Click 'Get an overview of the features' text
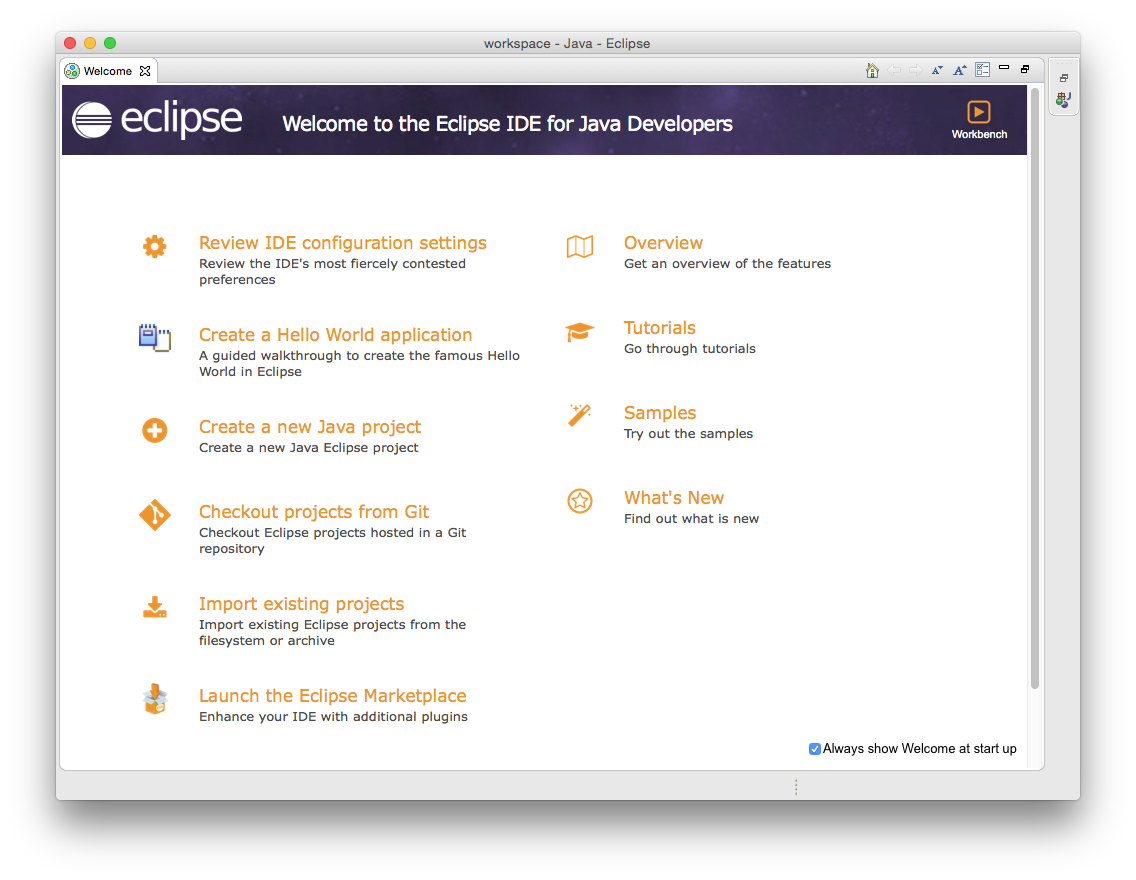The height and width of the screenshot is (880, 1136). tap(727, 264)
